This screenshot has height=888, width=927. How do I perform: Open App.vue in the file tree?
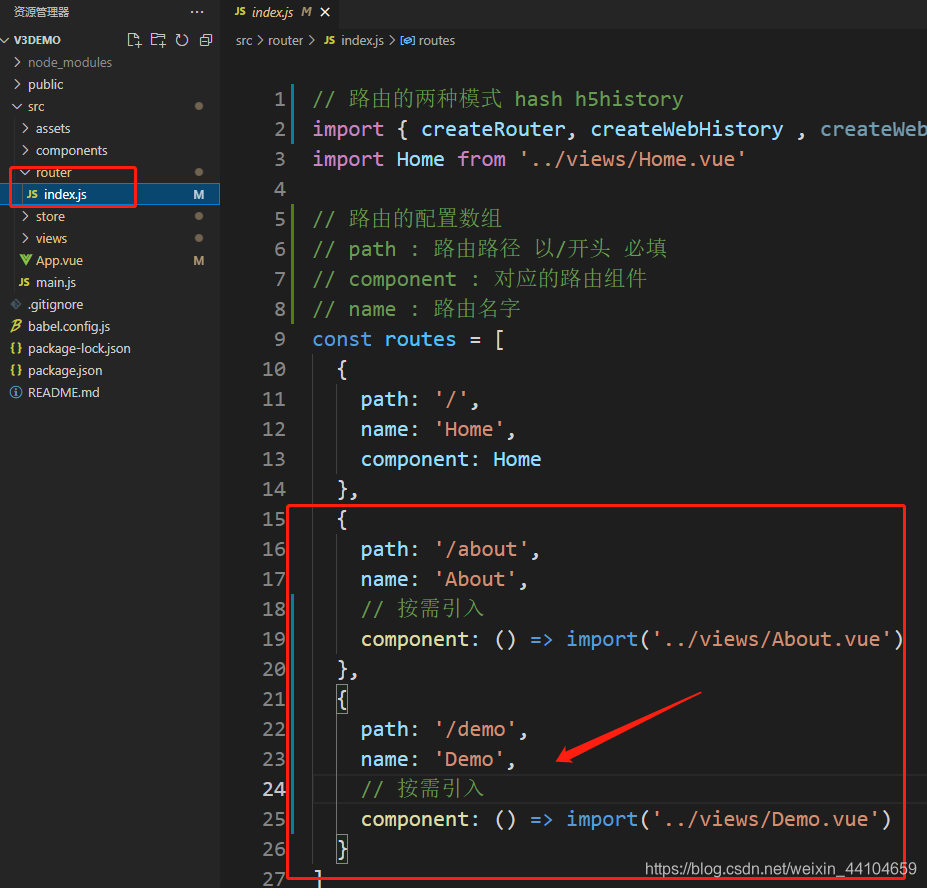[110, 261]
